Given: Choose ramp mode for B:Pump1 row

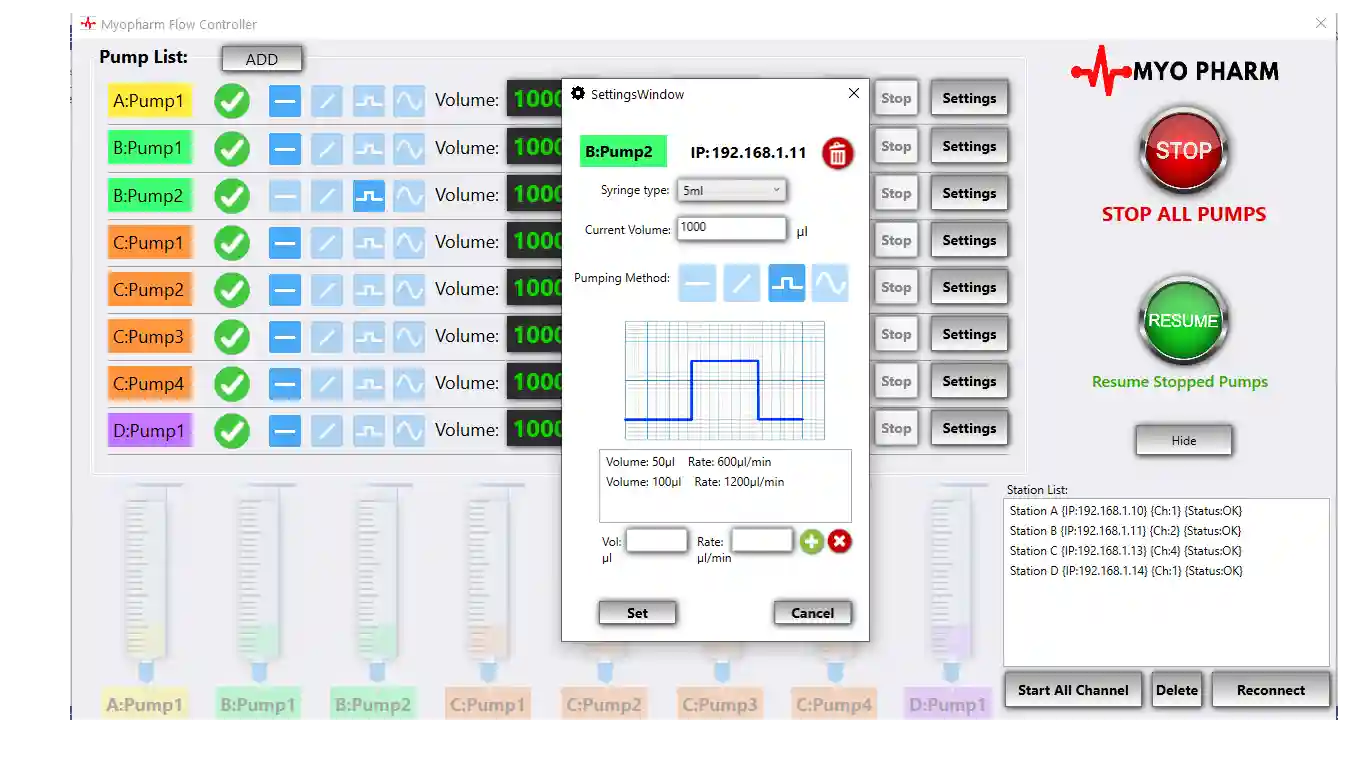Looking at the screenshot, I should coord(327,148).
